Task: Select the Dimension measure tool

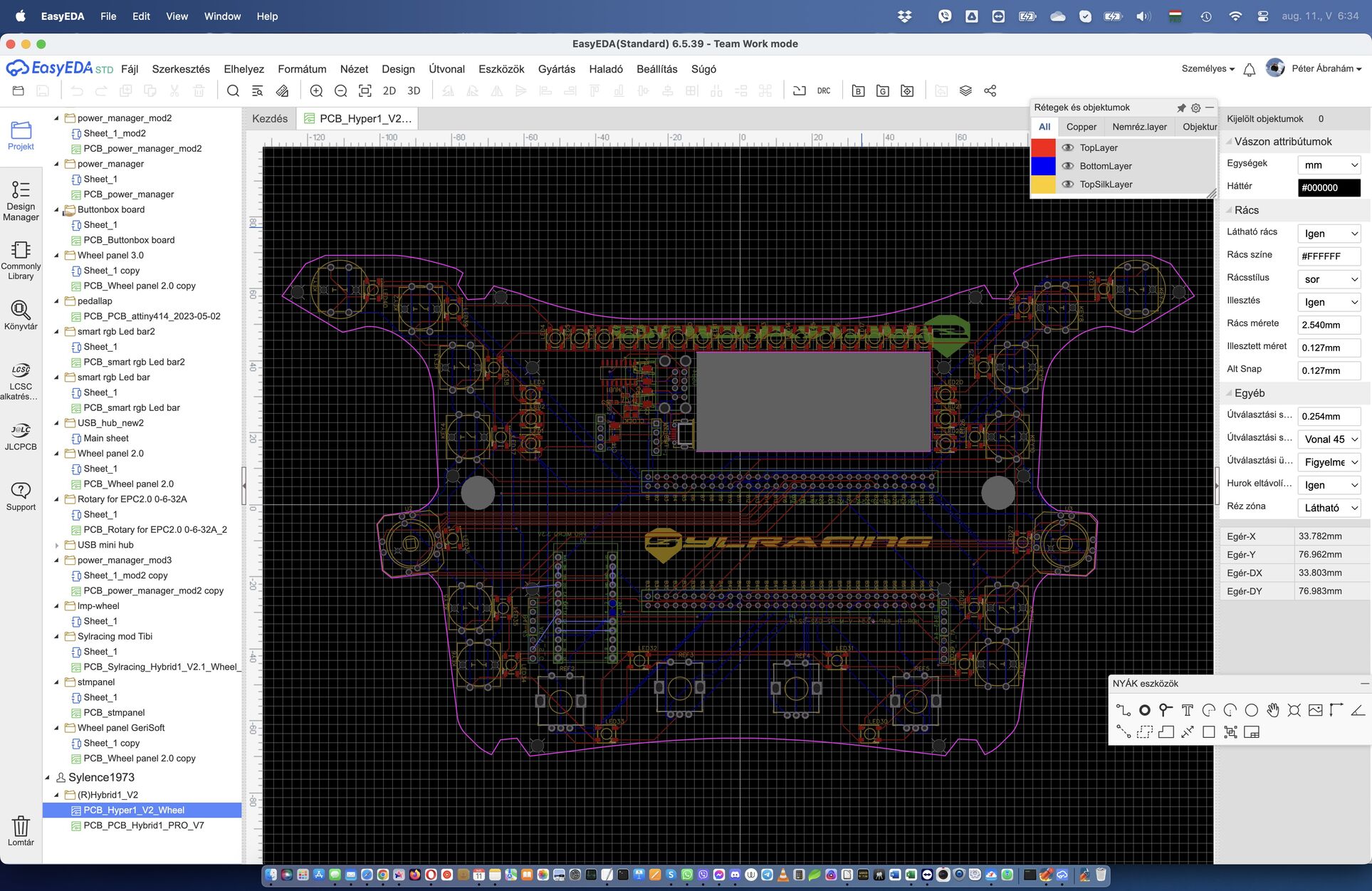Action: [x=1187, y=731]
